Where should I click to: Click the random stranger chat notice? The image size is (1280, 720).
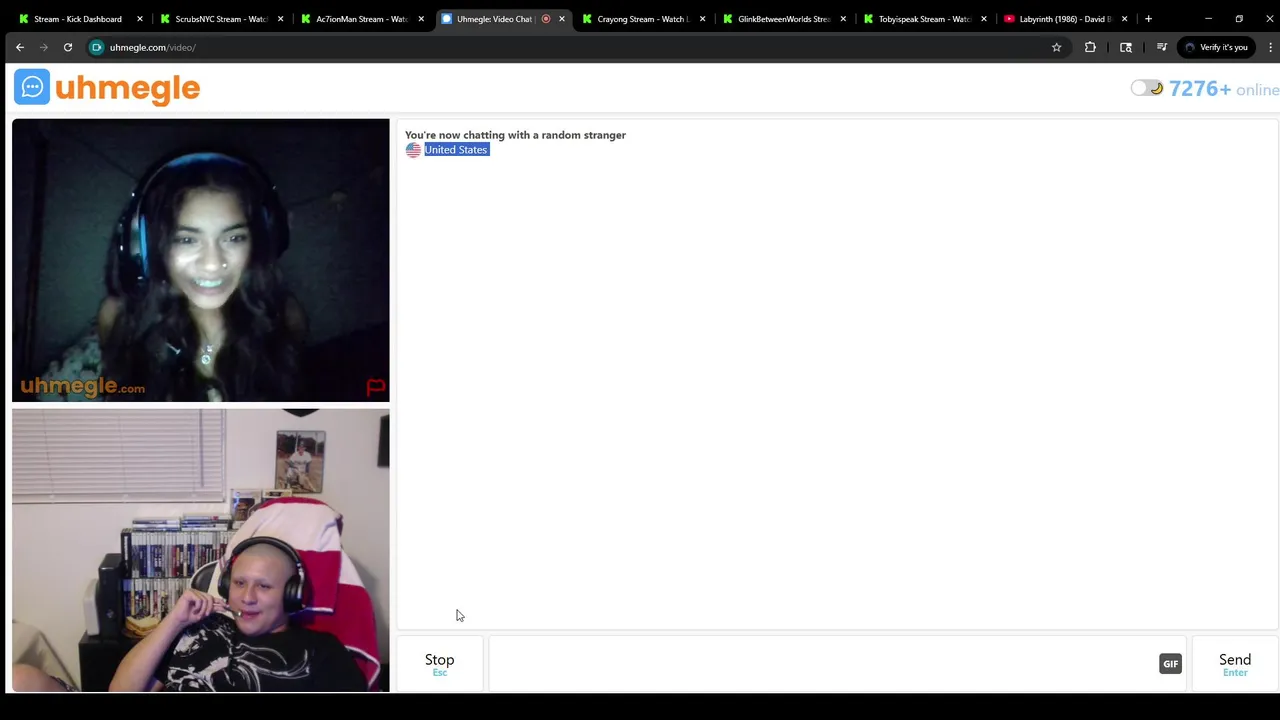(515, 135)
